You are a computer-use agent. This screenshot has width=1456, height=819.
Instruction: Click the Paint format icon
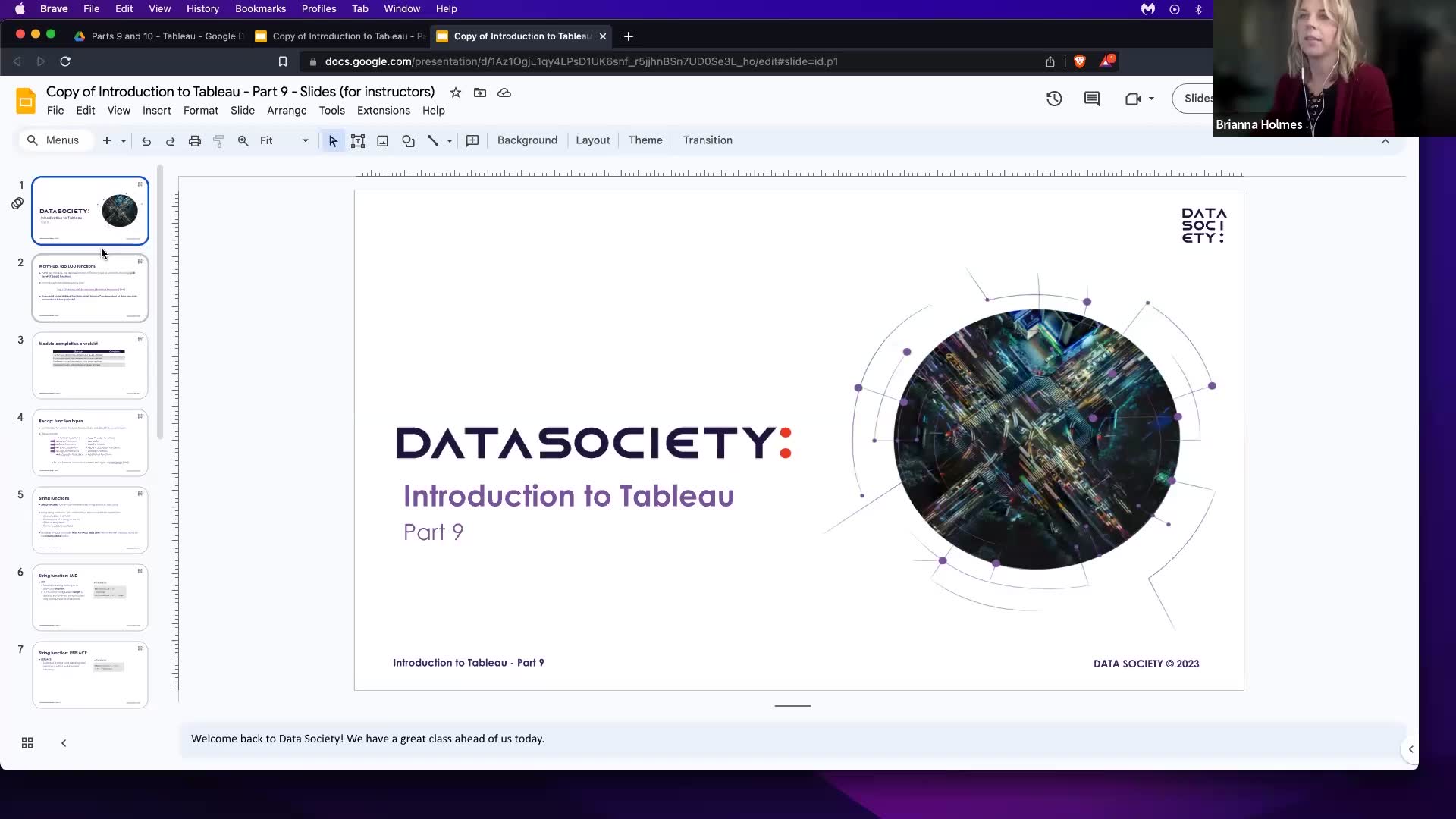click(218, 141)
